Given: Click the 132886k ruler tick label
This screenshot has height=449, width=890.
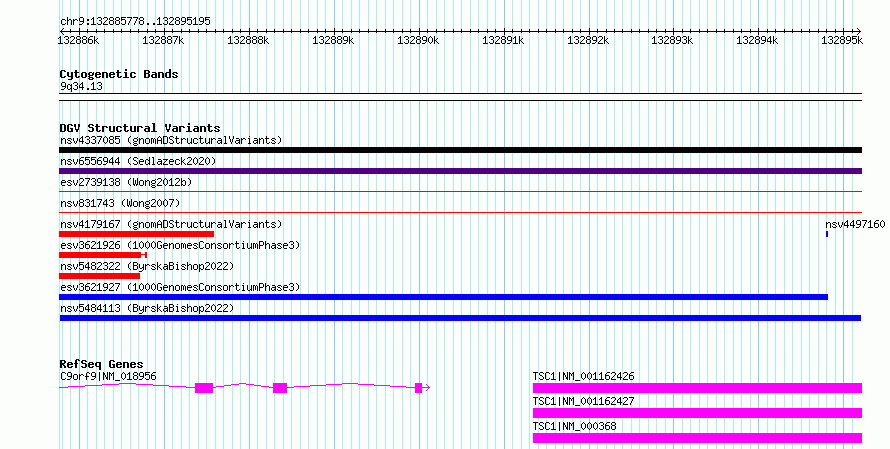Looking at the screenshot, I should pos(78,40).
